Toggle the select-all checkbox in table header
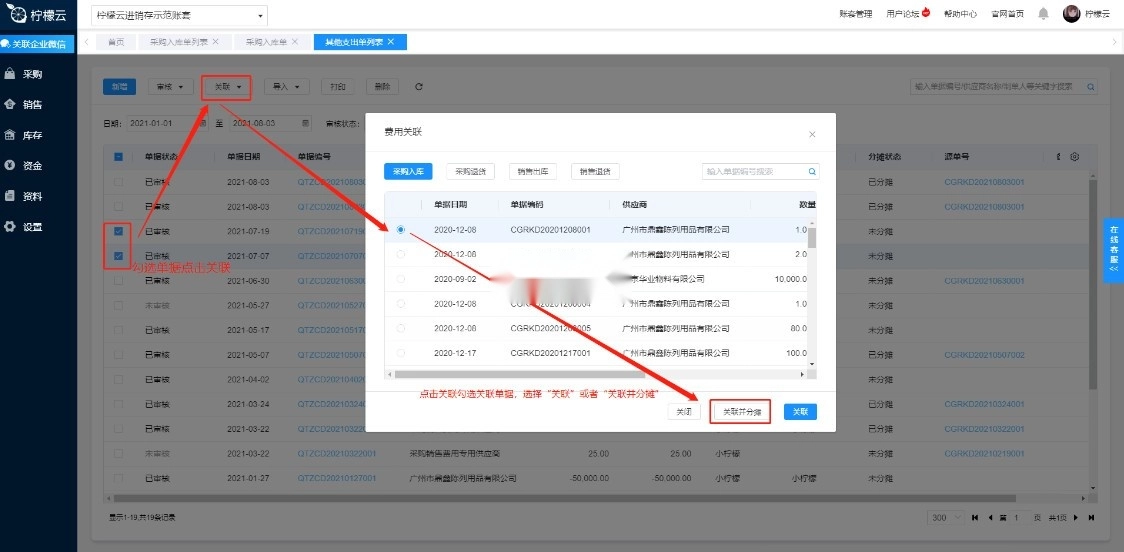Image resolution: width=1124 pixels, height=552 pixels. pos(119,157)
